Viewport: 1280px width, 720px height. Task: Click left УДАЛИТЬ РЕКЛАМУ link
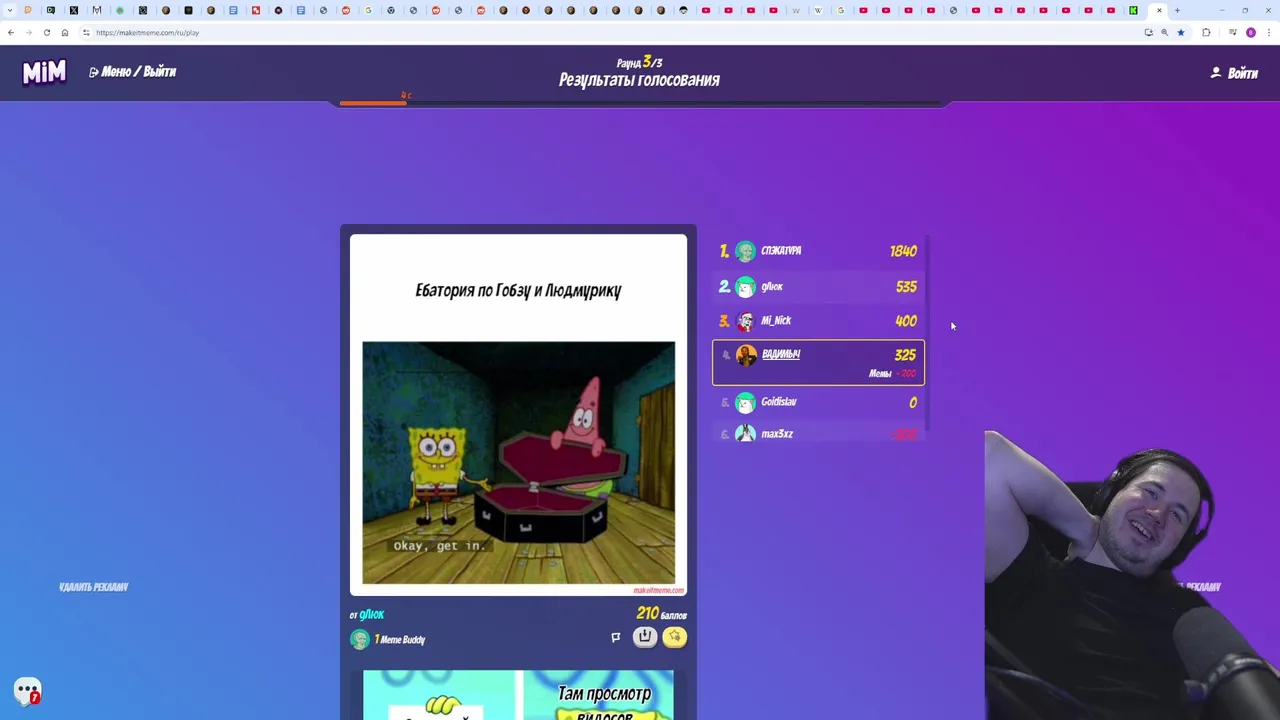pos(93,587)
